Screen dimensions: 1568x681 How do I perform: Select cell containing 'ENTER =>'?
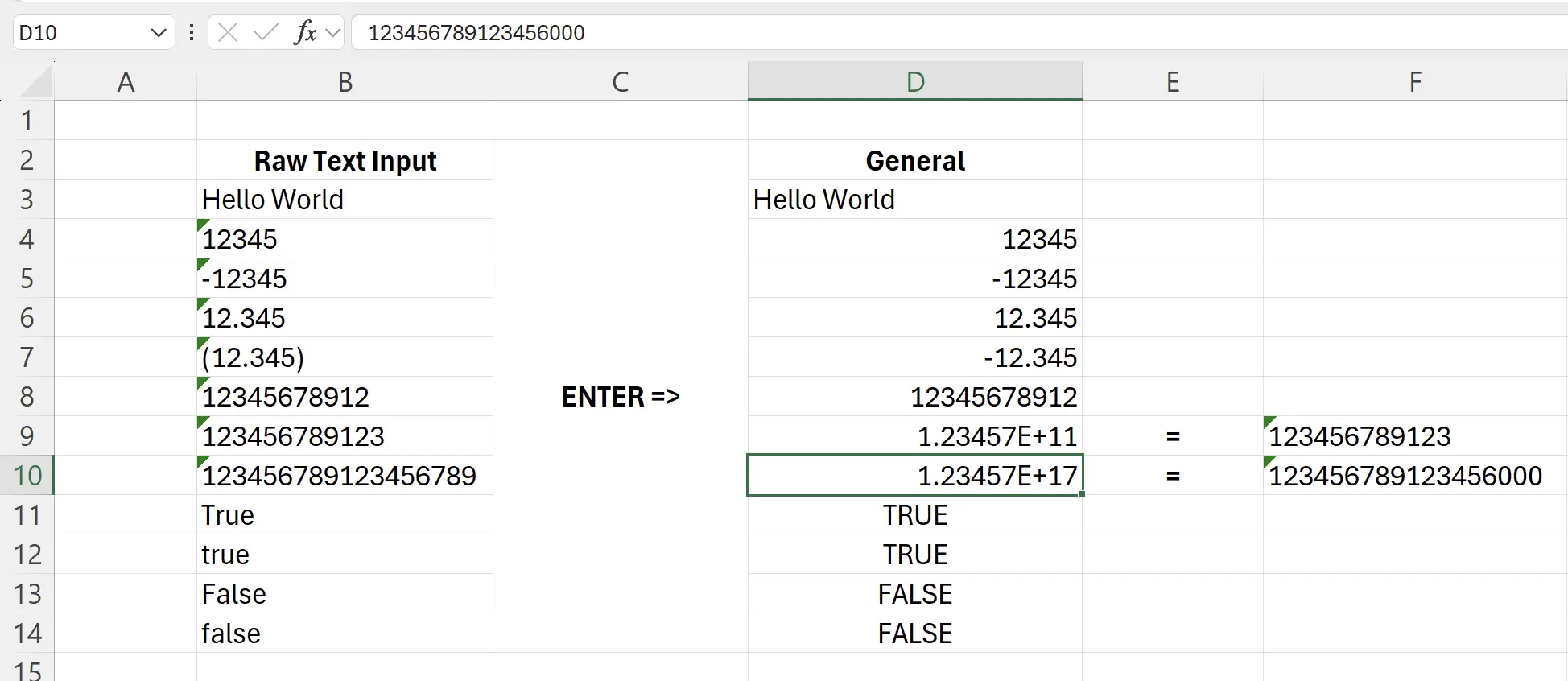click(620, 397)
